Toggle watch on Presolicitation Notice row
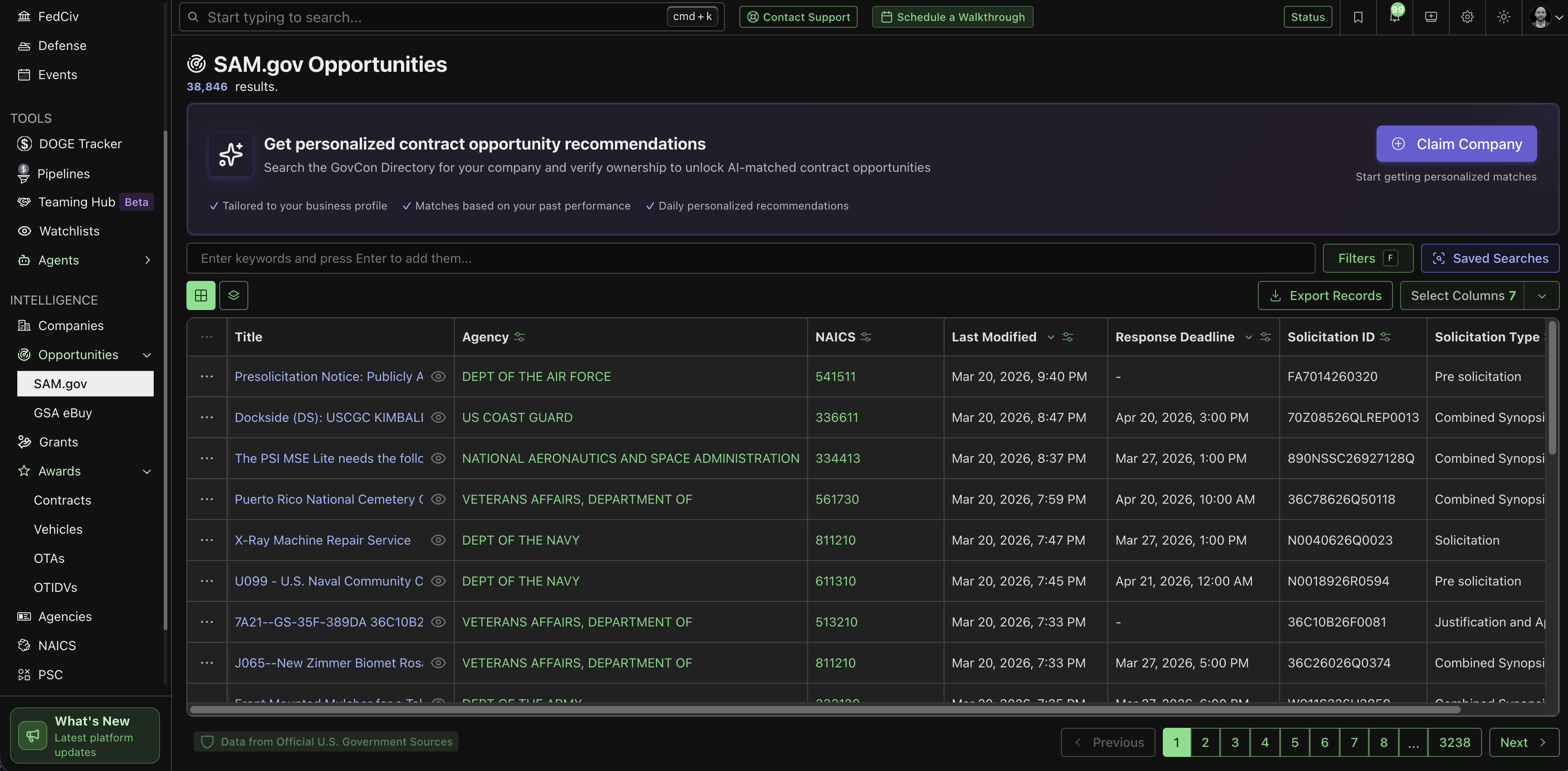Viewport: 1568px width, 771px height. [x=438, y=377]
